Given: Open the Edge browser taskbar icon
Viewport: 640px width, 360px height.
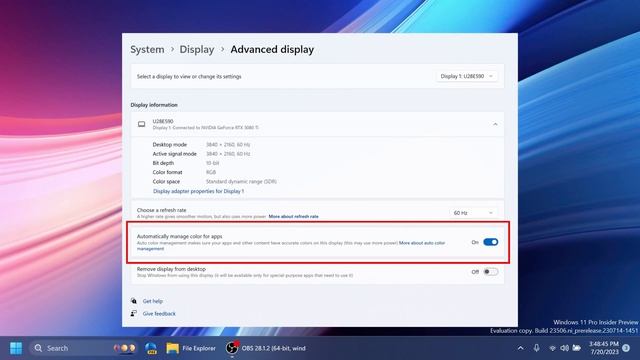Looking at the screenshot, I should 151,348.
